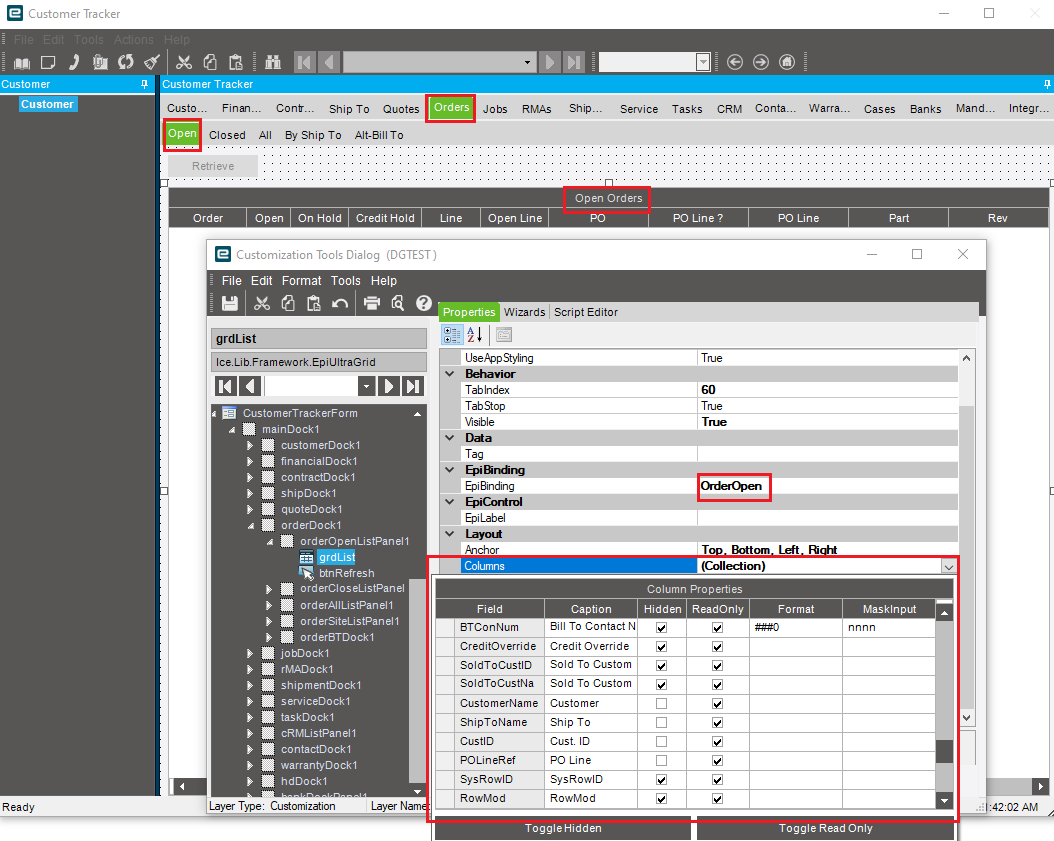Open the Columns collection dropdown arrow
This screenshot has width=1054, height=841.
(948, 566)
